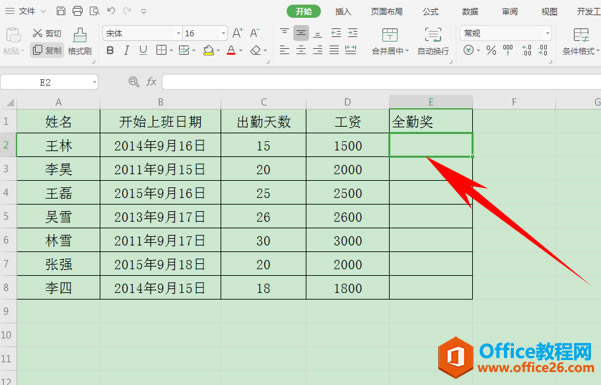The width and height of the screenshot is (601, 385).
Task: Open the font size dropdown
Action: 223,33
